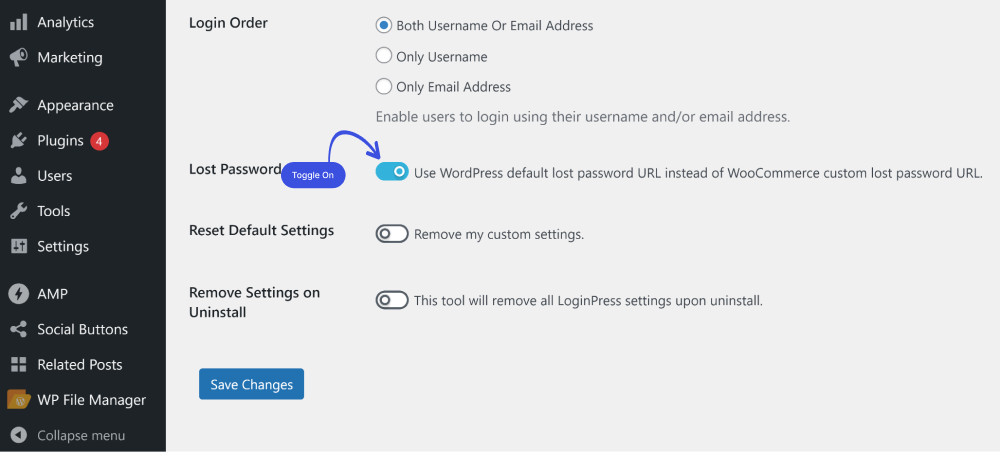The image size is (1000, 452).
Task: Click the Tools wrench icon
Action: coord(18,211)
